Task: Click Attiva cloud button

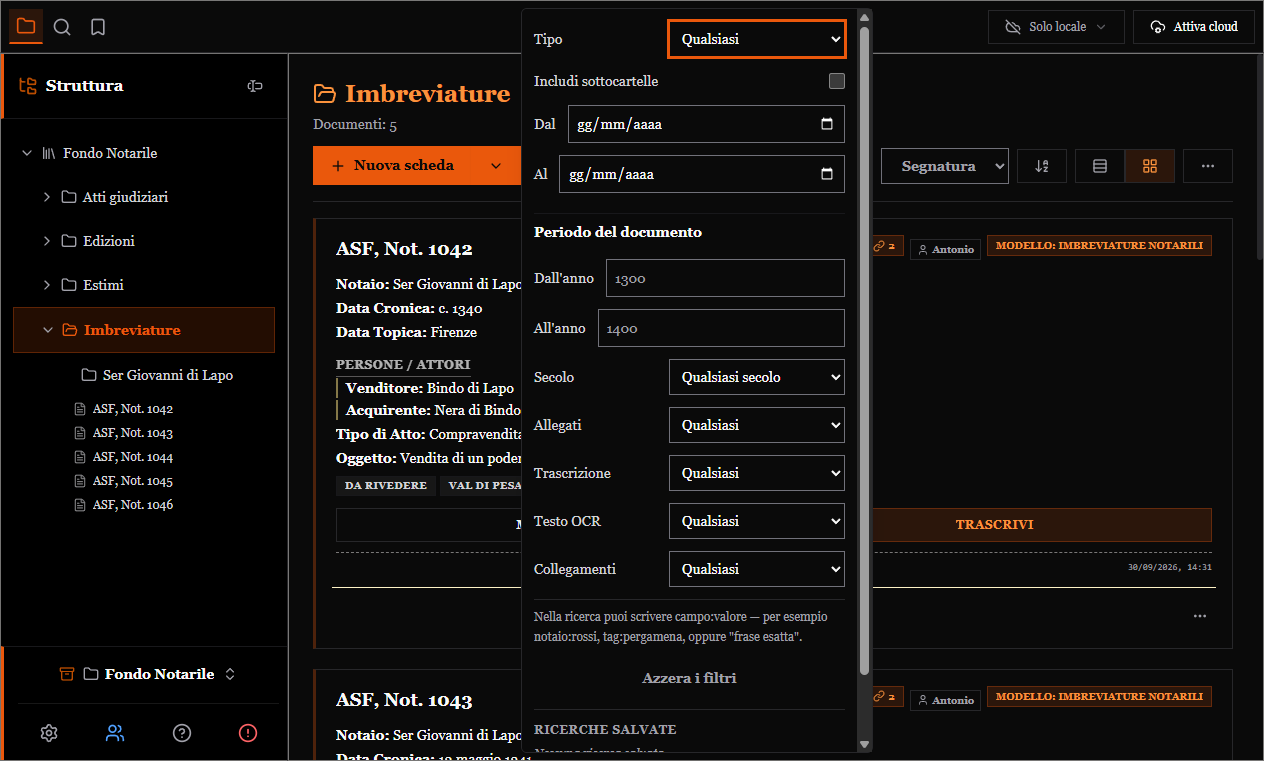Action: coord(1194,27)
